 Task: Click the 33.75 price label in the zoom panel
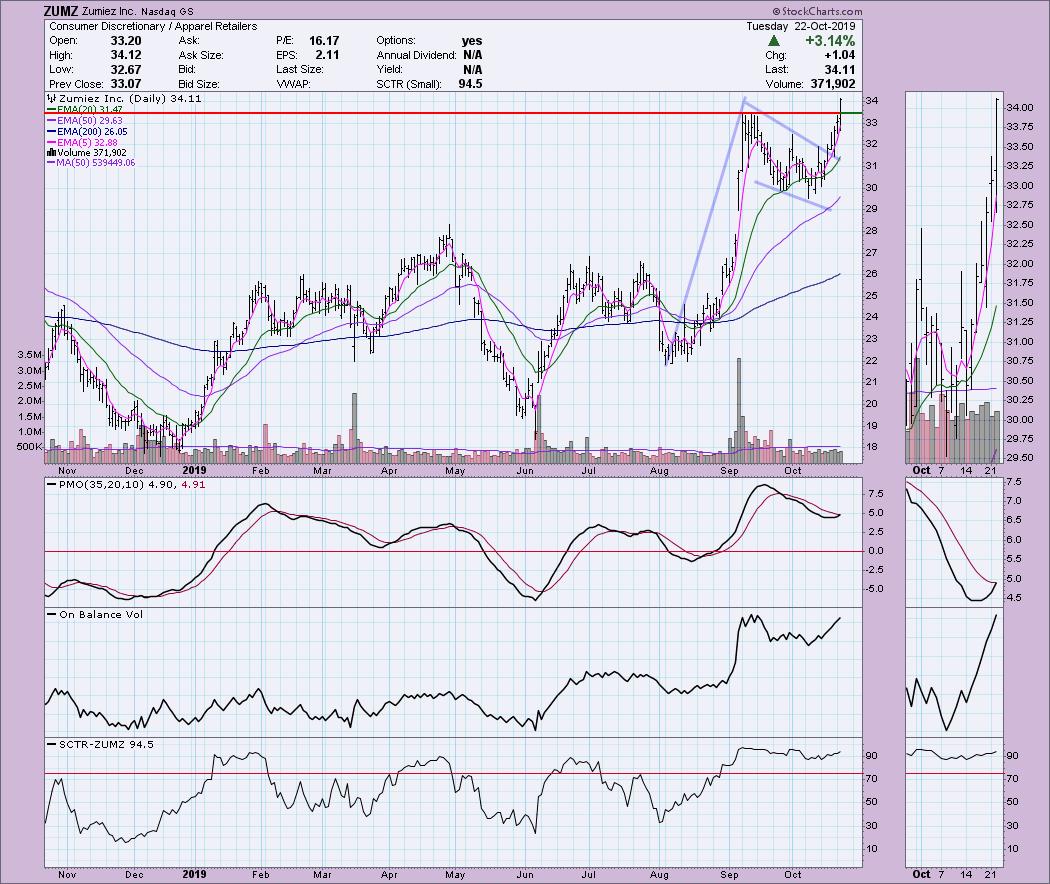coord(1020,127)
